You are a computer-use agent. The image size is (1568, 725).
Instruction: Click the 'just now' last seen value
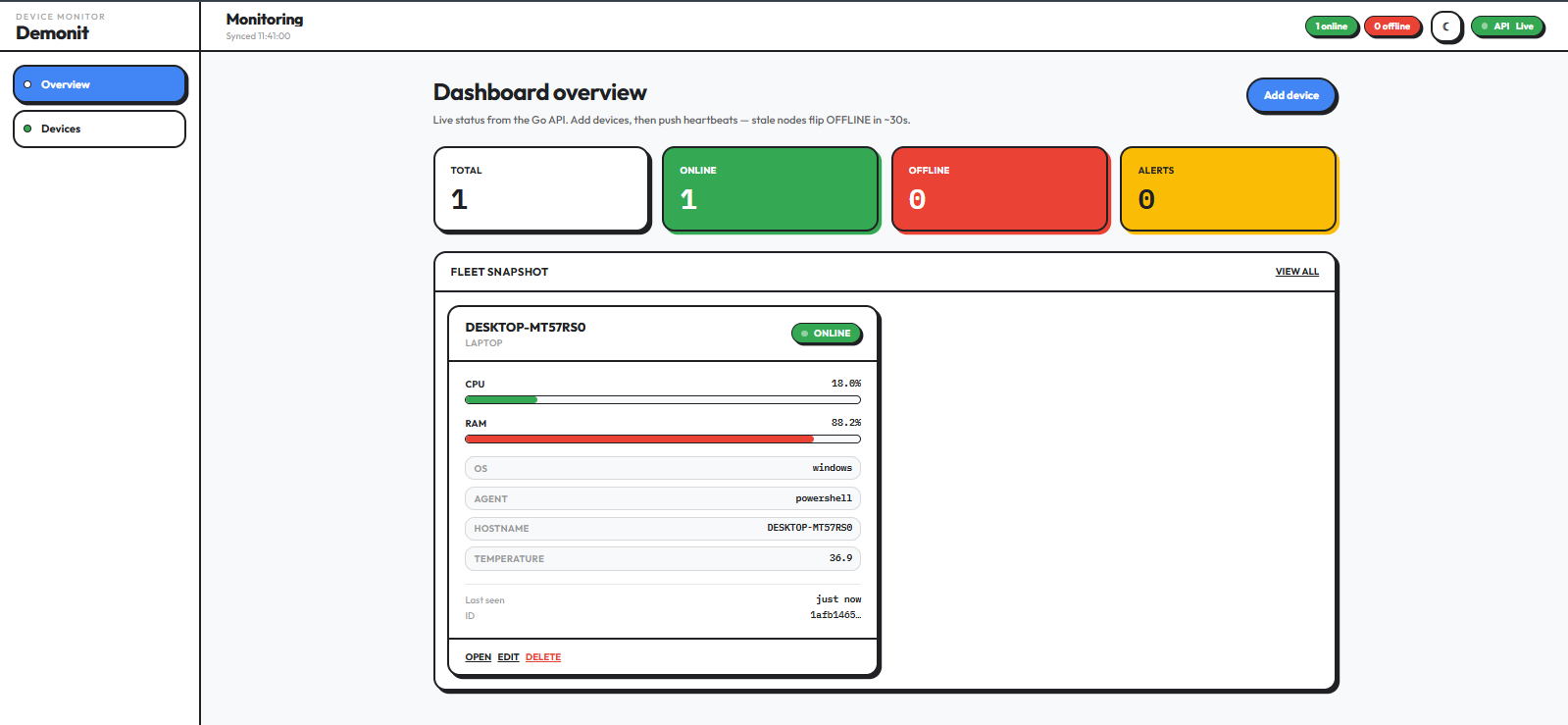[x=838, y=599]
